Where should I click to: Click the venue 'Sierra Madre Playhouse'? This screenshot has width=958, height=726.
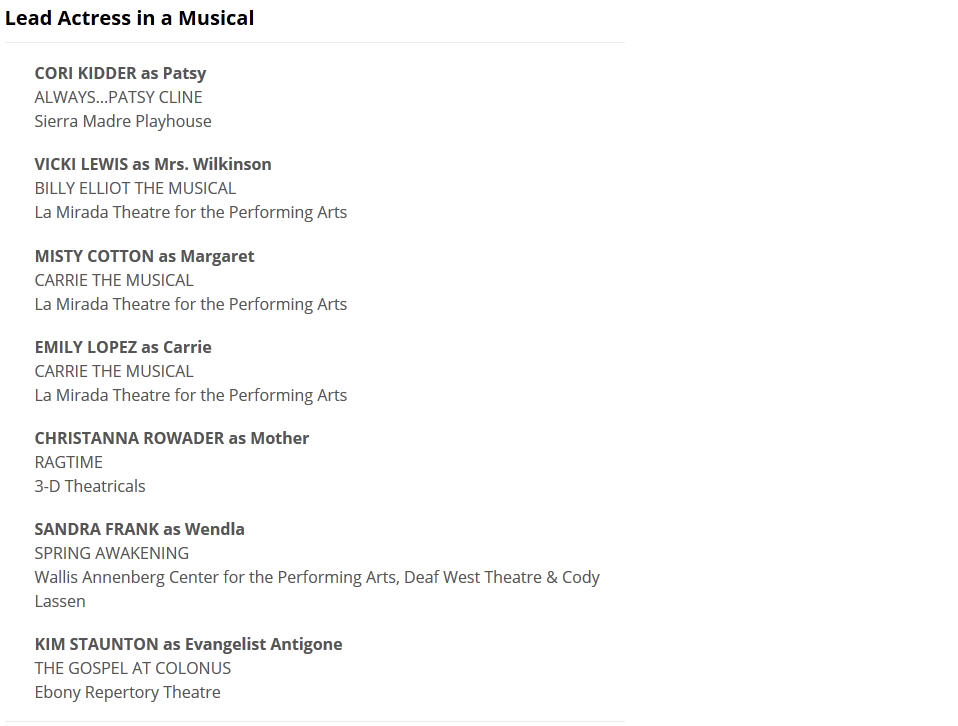[x=123, y=121]
